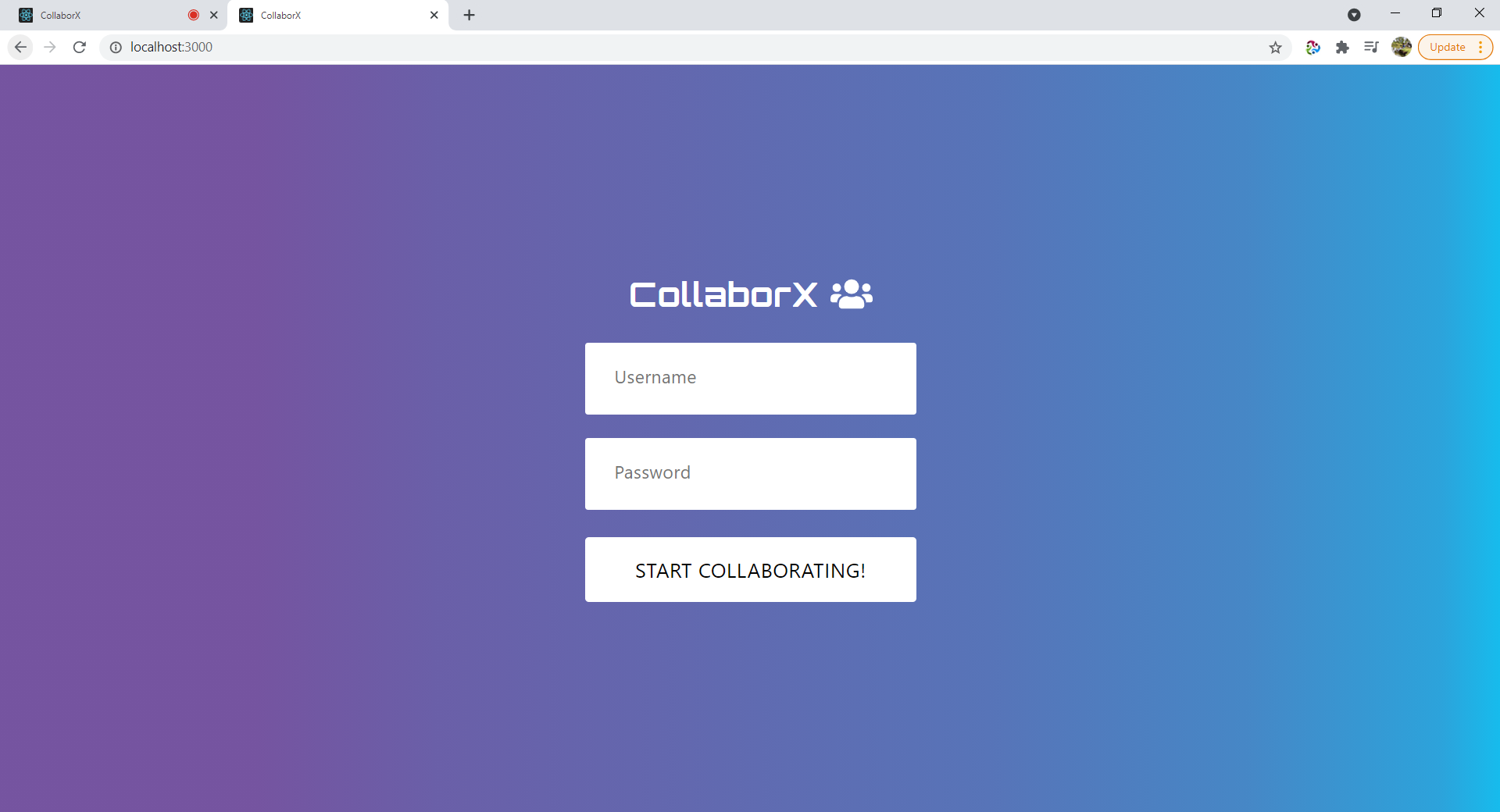The image size is (1500, 812).
Task: Open the Extensions puzzle icon
Action: [1342, 48]
